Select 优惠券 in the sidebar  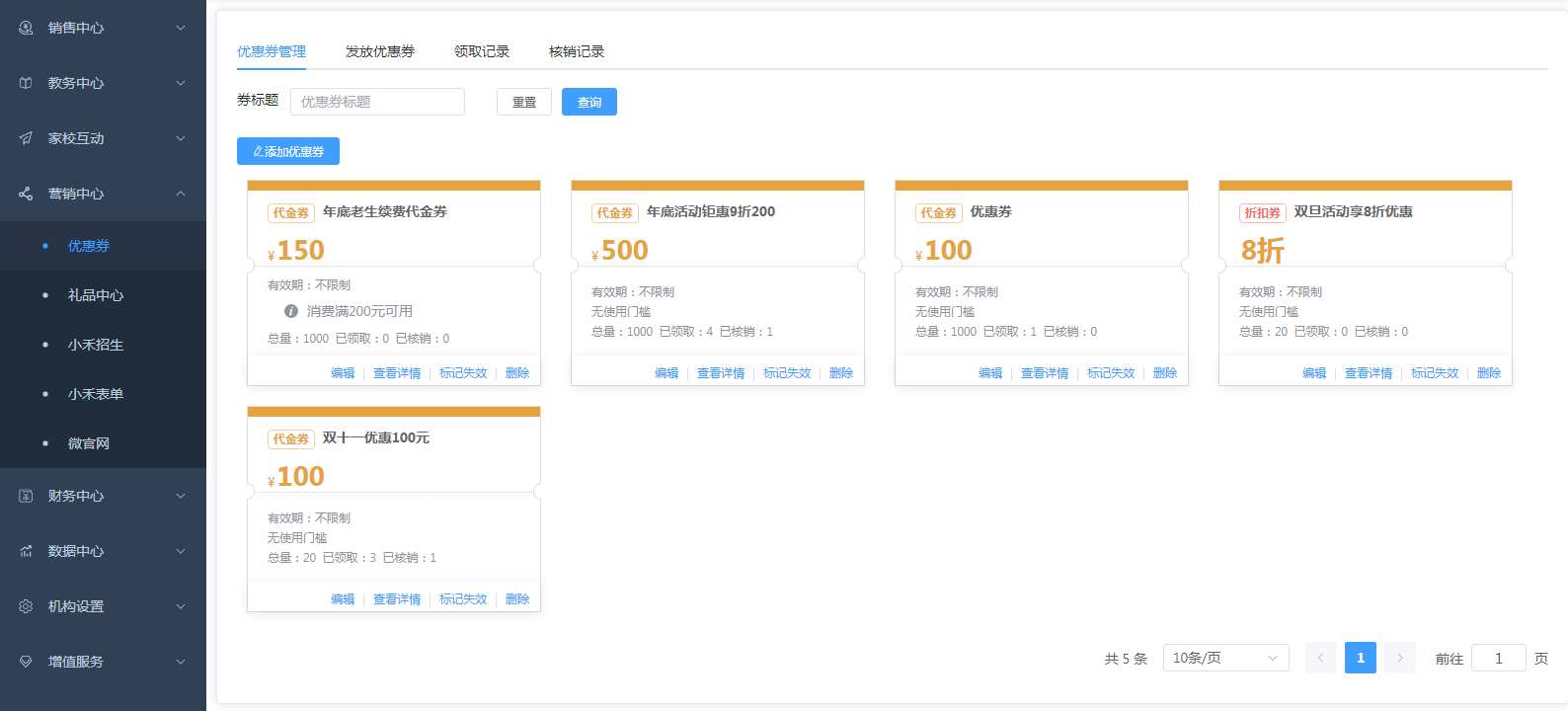[x=103, y=246]
